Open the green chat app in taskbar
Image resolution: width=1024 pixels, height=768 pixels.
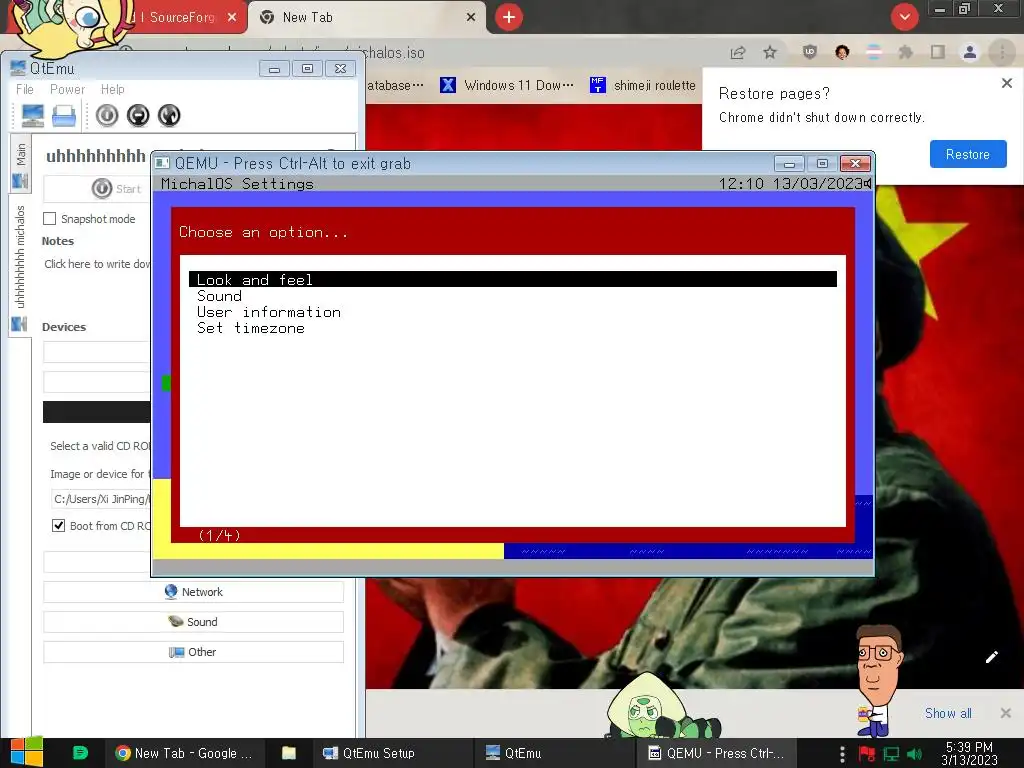80,753
